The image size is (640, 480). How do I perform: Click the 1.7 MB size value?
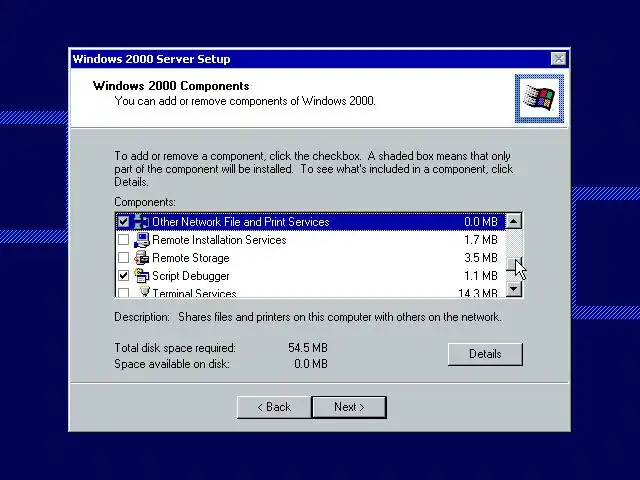[481, 240]
